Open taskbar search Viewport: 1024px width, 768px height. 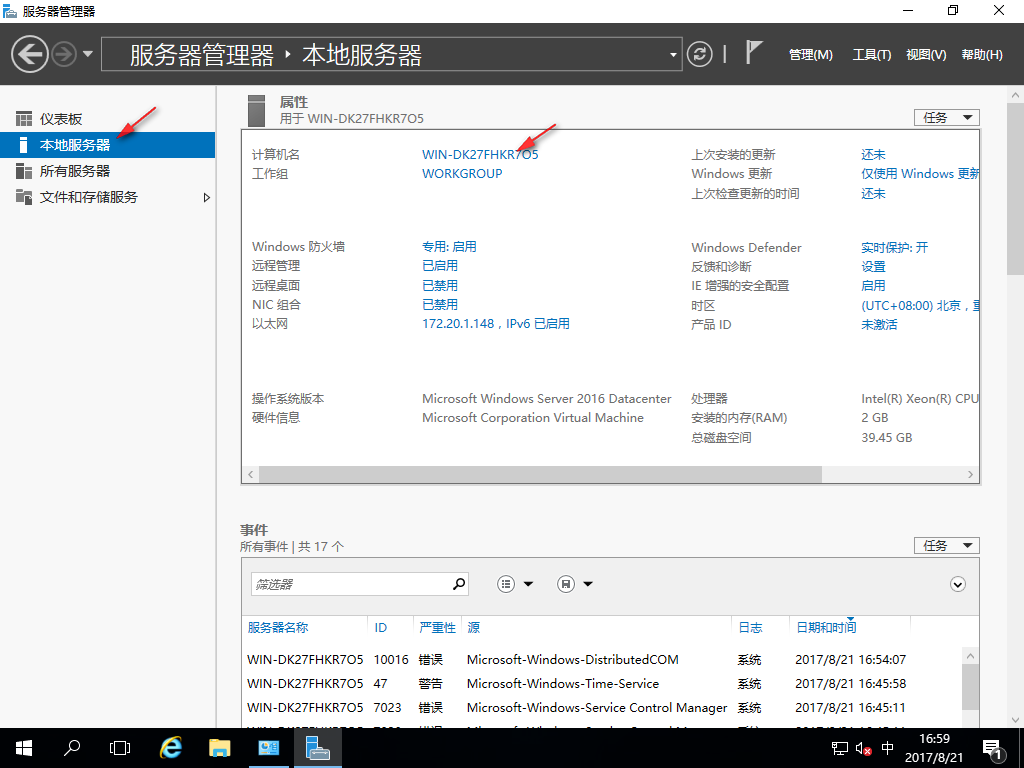72,748
